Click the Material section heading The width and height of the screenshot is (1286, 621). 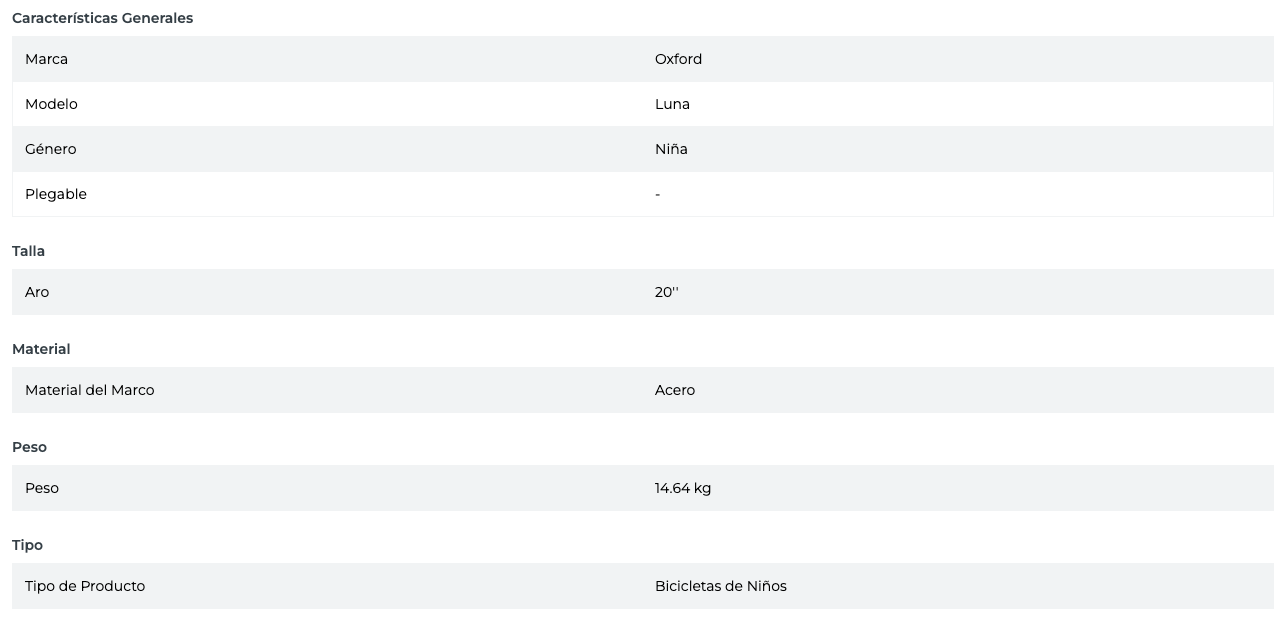[41, 349]
